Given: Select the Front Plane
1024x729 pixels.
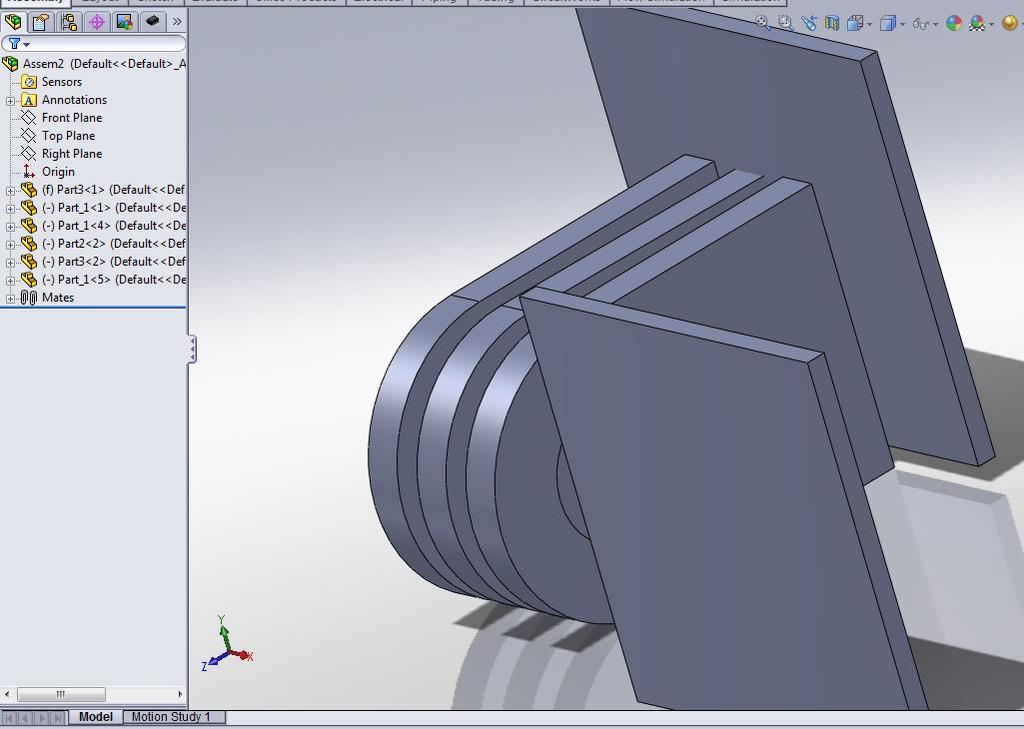Looking at the screenshot, I should pos(72,118).
